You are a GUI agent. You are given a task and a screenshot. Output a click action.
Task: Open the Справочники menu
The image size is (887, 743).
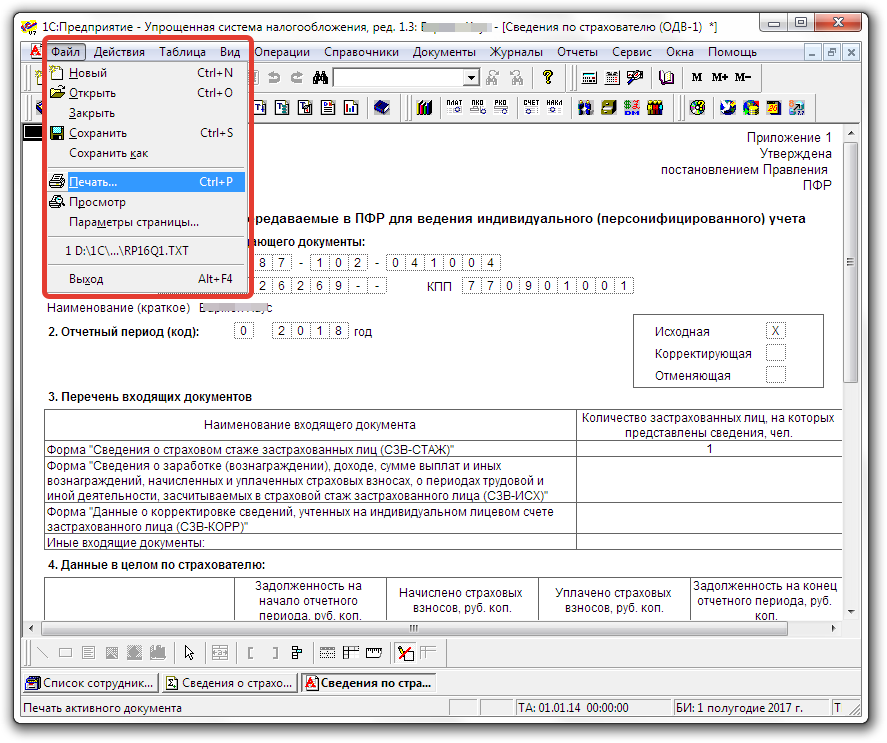tap(361, 52)
